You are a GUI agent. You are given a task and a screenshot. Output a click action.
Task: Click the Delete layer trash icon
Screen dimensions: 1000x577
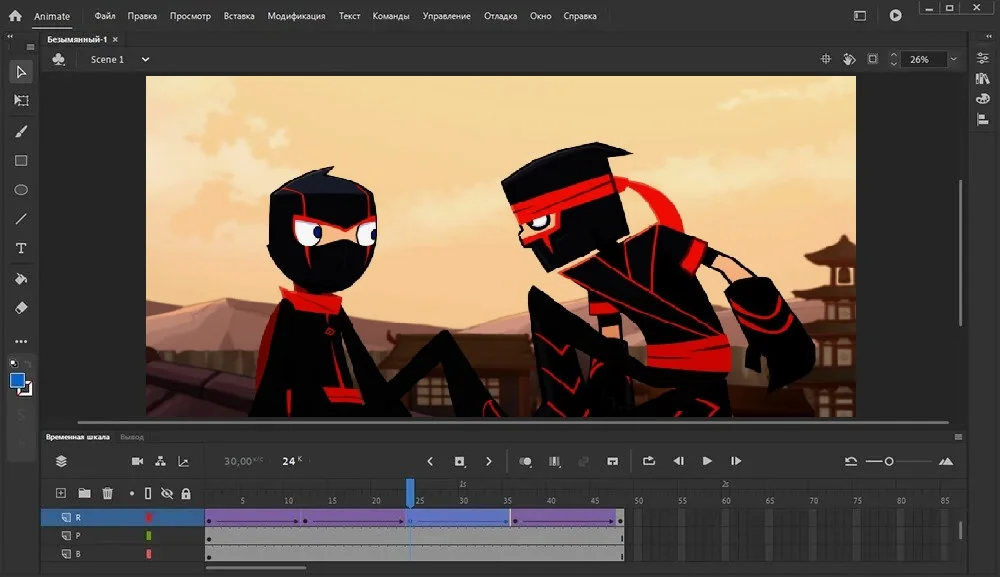107,493
